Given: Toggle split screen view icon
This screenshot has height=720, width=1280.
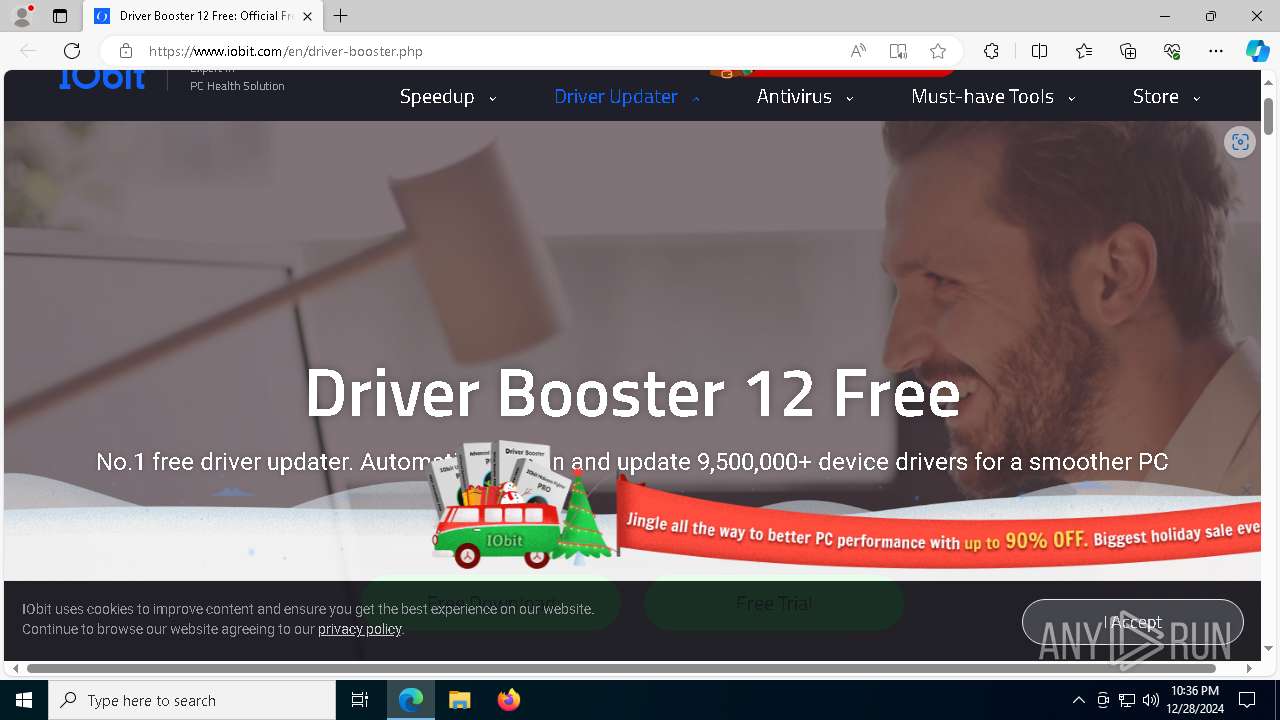Looking at the screenshot, I should [x=1039, y=51].
